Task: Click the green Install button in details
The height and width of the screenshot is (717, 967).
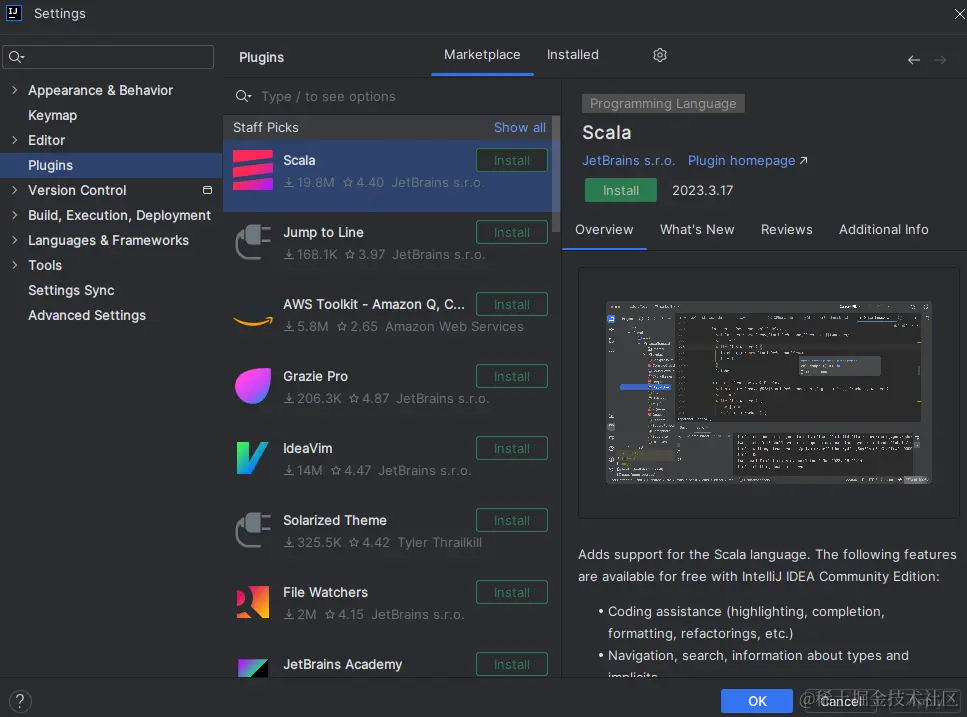Action: pos(620,191)
